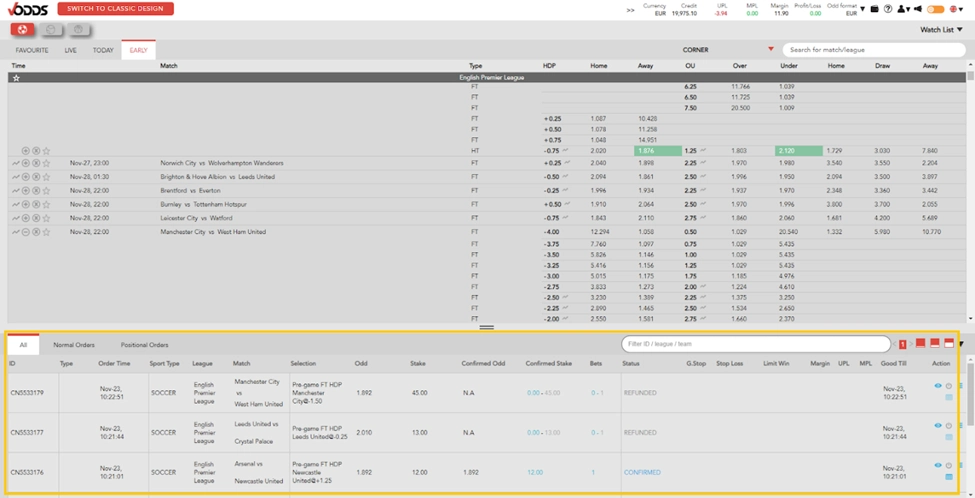Select the grey basketball sport button
This screenshot has width=975, height=498.
pos(52,29)
